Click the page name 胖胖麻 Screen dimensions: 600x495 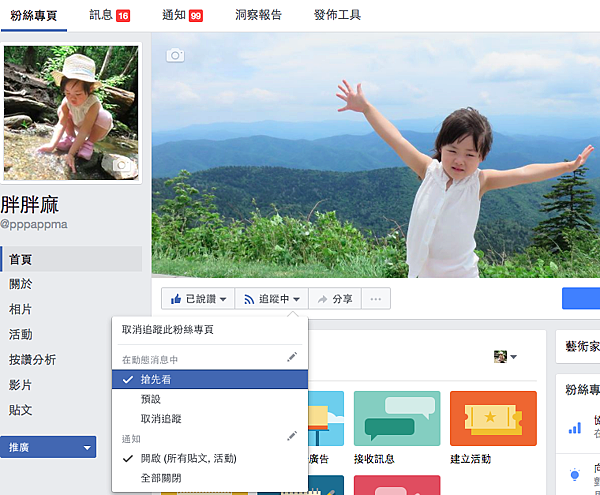click(x=30, y=205)
